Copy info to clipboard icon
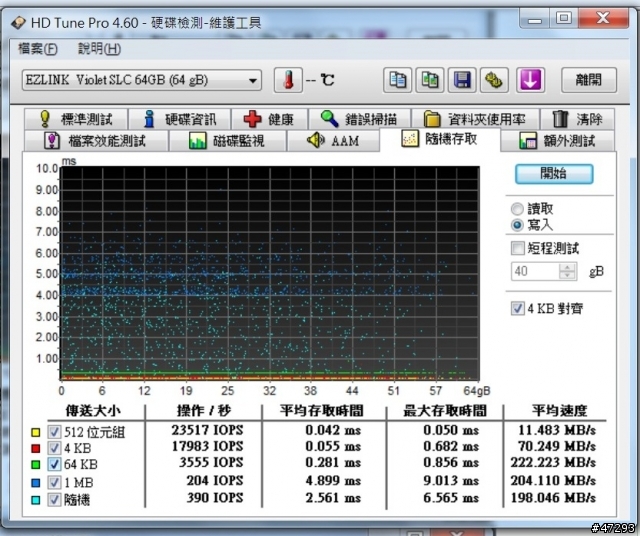640x536 pixels. pos(397,80)
